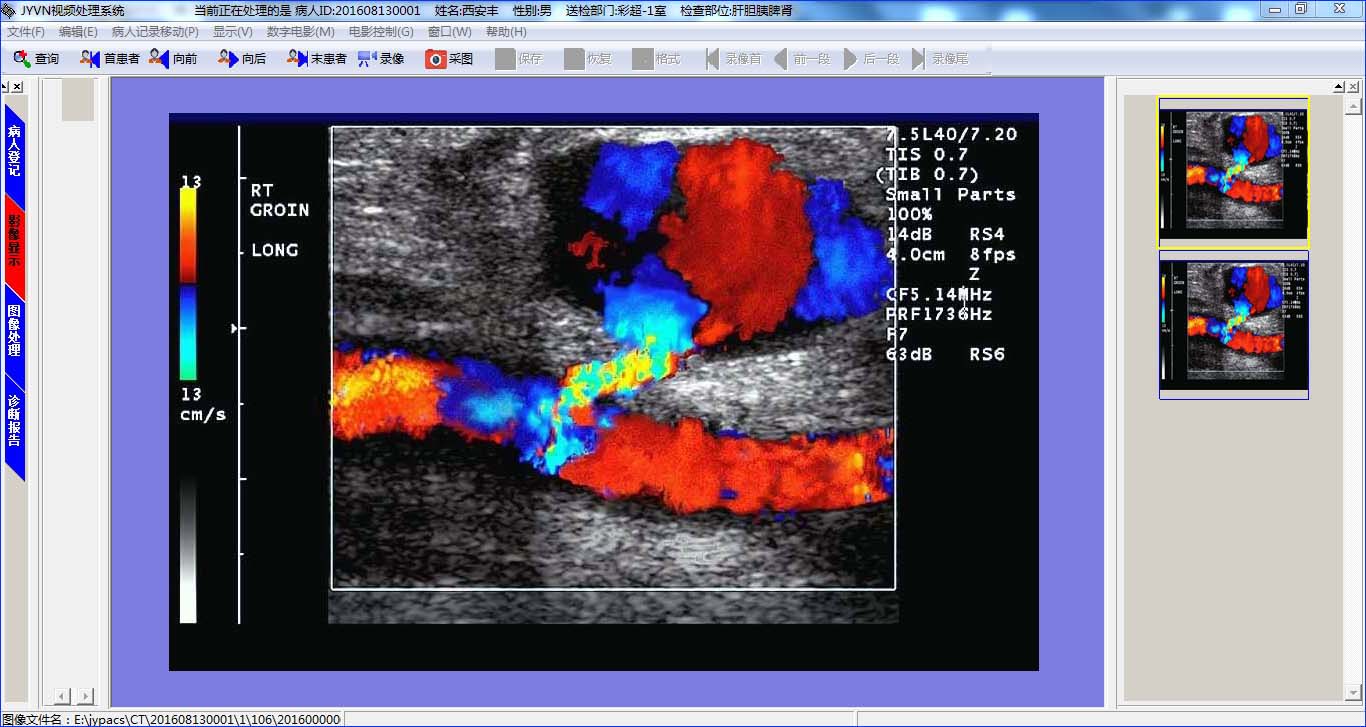Move to next patient with 向后
This screenshot has width=1366, height=727.
pos(242,59)
